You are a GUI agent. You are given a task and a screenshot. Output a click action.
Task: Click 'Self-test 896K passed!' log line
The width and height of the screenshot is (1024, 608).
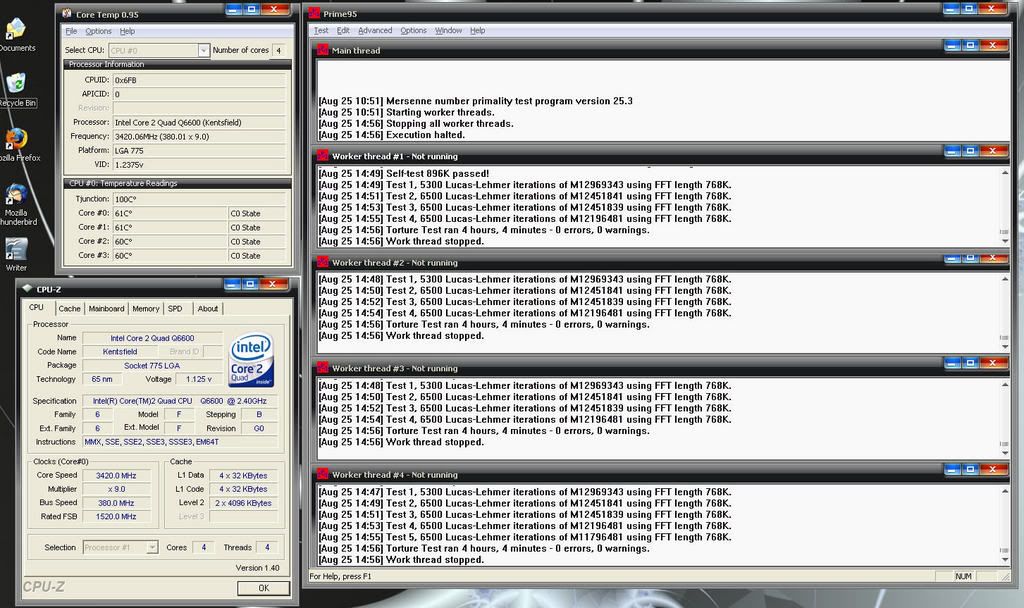[404, 174]
